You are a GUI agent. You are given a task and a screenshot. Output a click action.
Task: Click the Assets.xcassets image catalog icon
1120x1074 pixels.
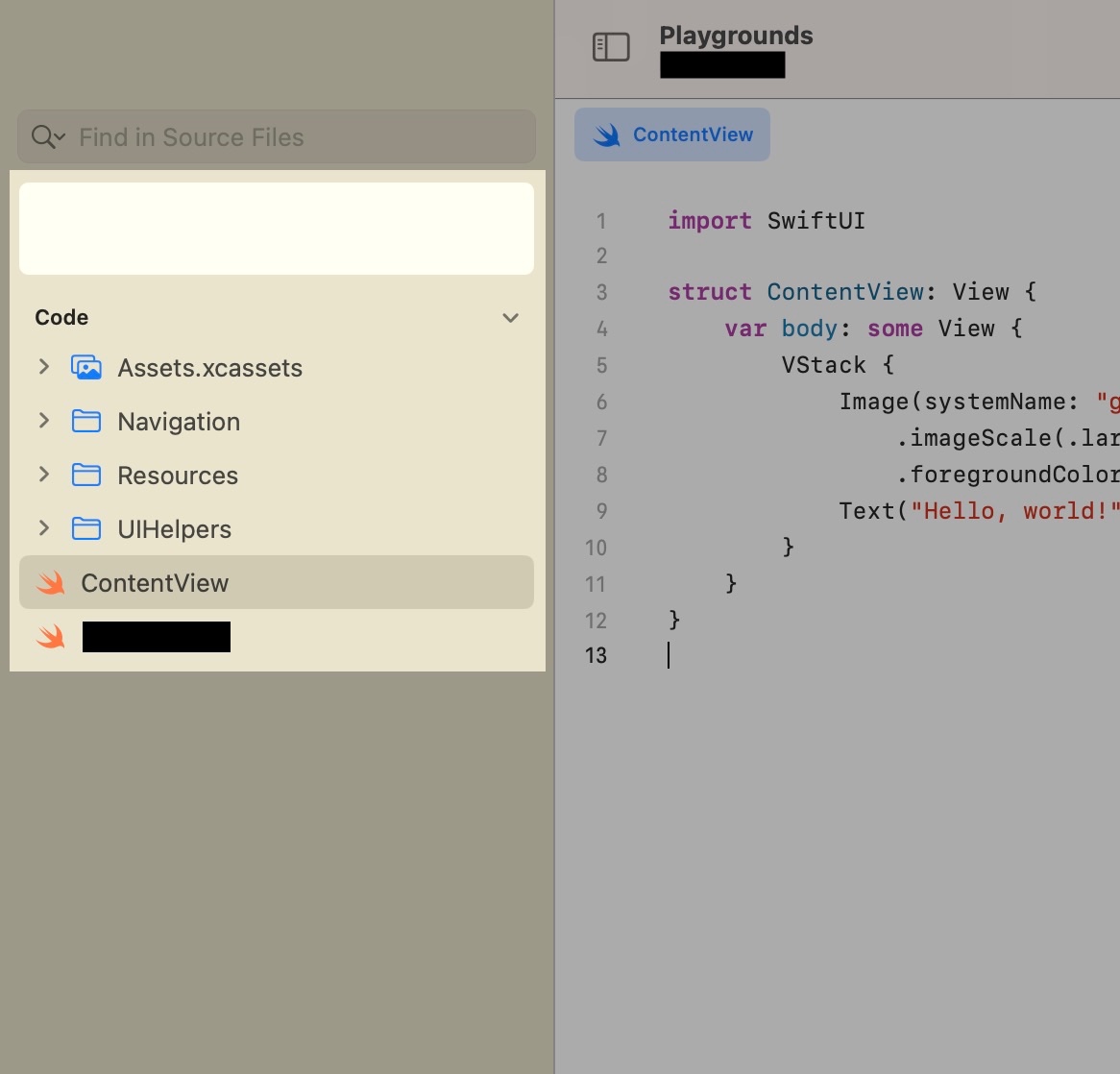[86, 368]
